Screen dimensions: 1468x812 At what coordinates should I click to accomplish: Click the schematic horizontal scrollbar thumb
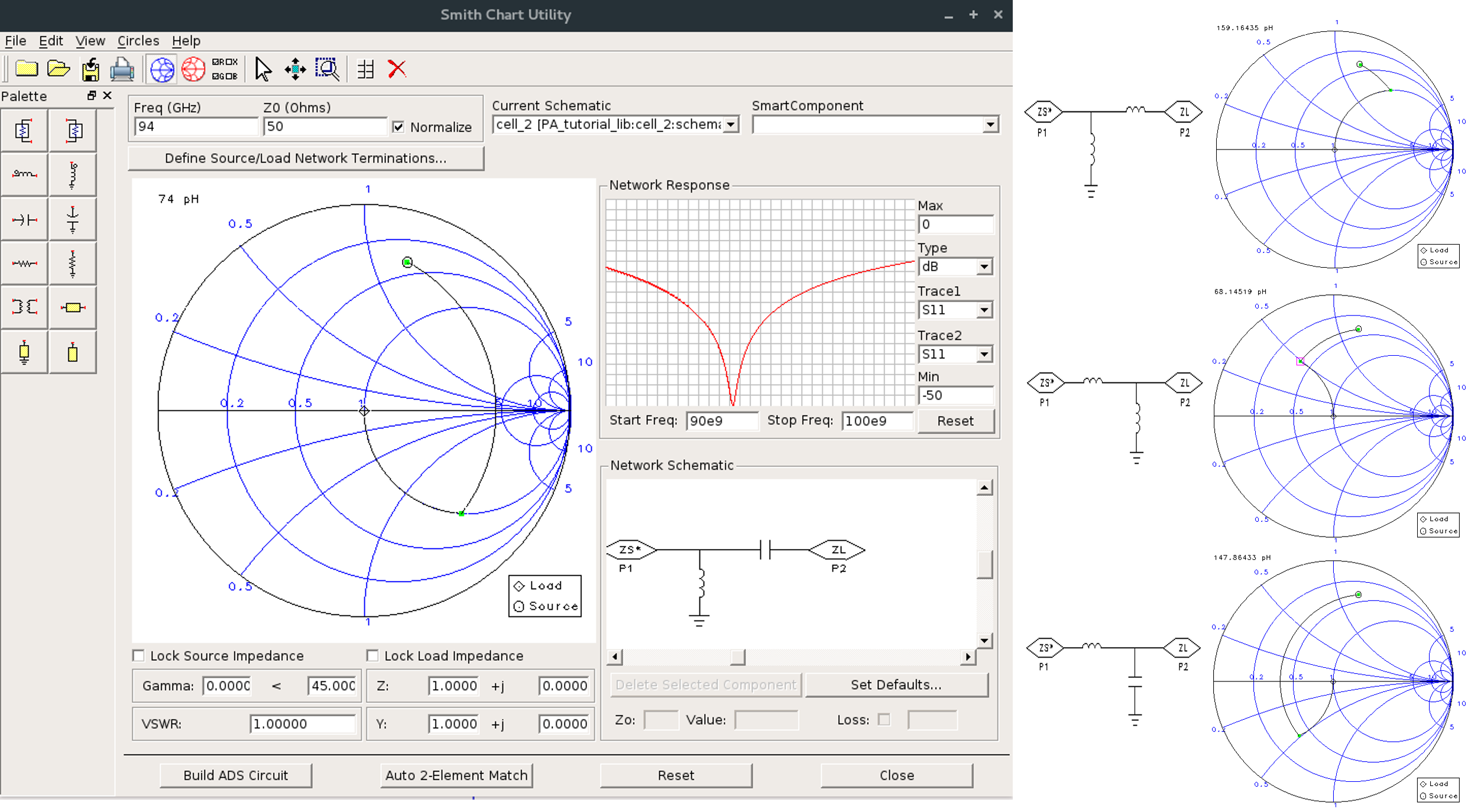(x=737, y=657)
